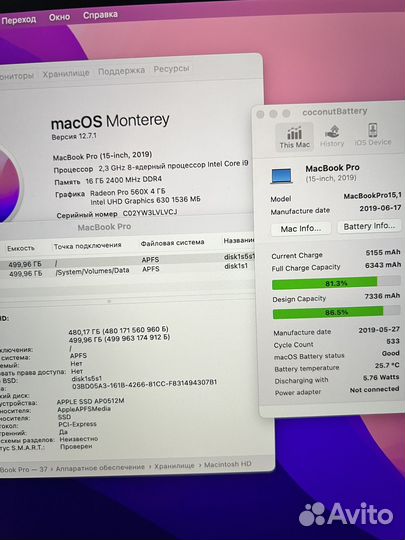Screen dimensions: 405x540
Task: Select the /System/Volumes/Data volume row
Action: pos(127,270)
